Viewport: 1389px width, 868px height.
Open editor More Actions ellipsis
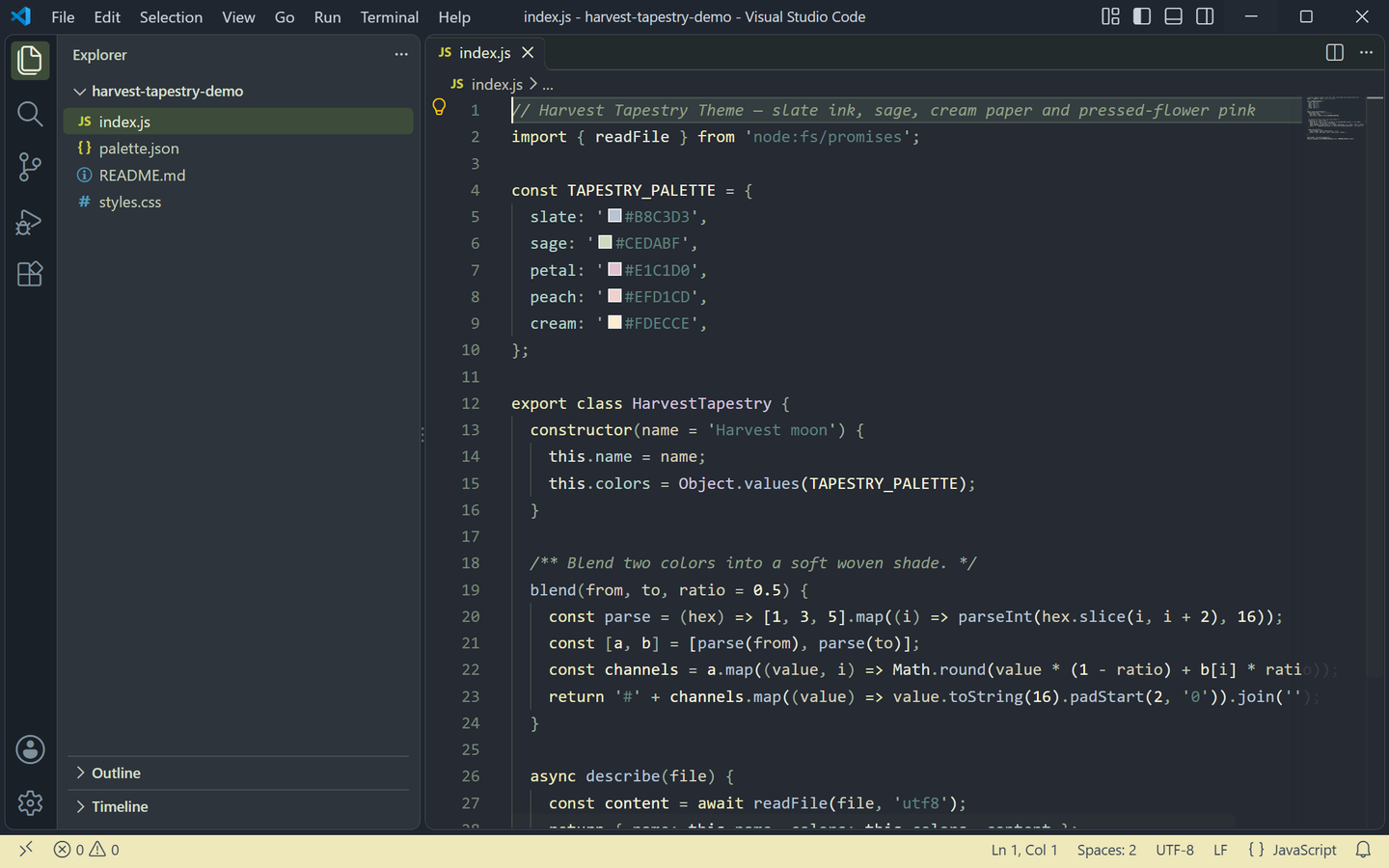tap(1366, 53)
